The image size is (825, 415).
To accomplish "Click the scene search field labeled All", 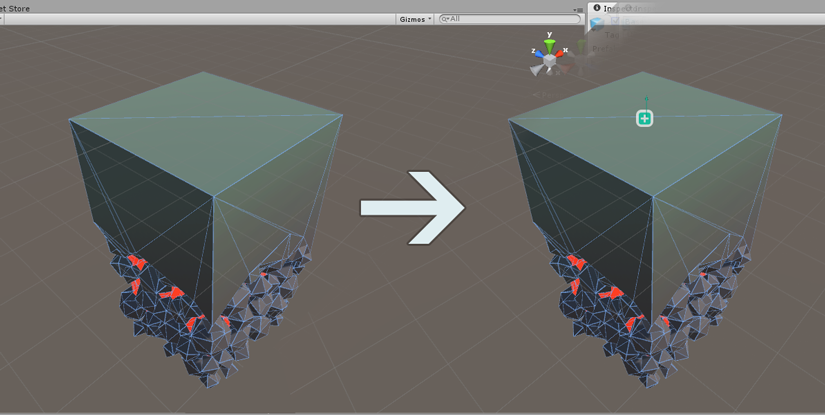I will coord(510,19).
